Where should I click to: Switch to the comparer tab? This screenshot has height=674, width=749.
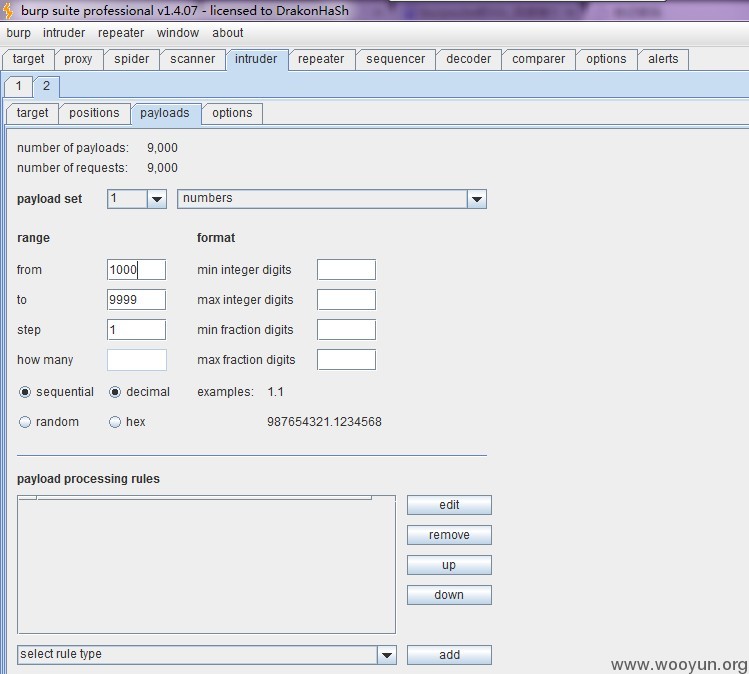click(538, 59)
